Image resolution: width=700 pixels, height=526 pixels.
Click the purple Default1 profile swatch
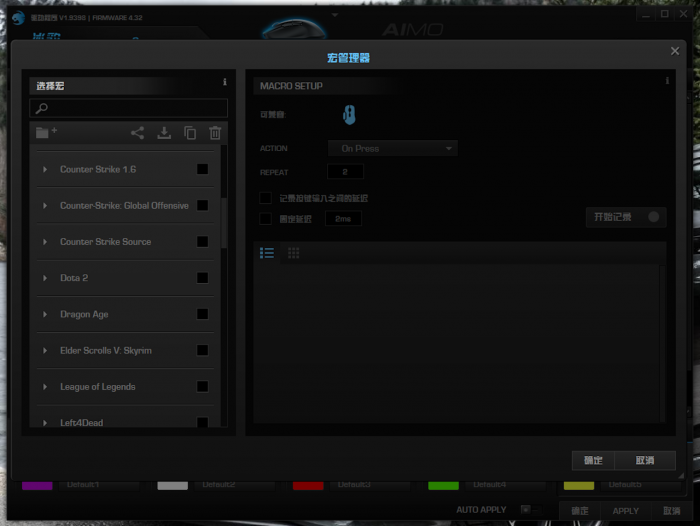point(37,486)
